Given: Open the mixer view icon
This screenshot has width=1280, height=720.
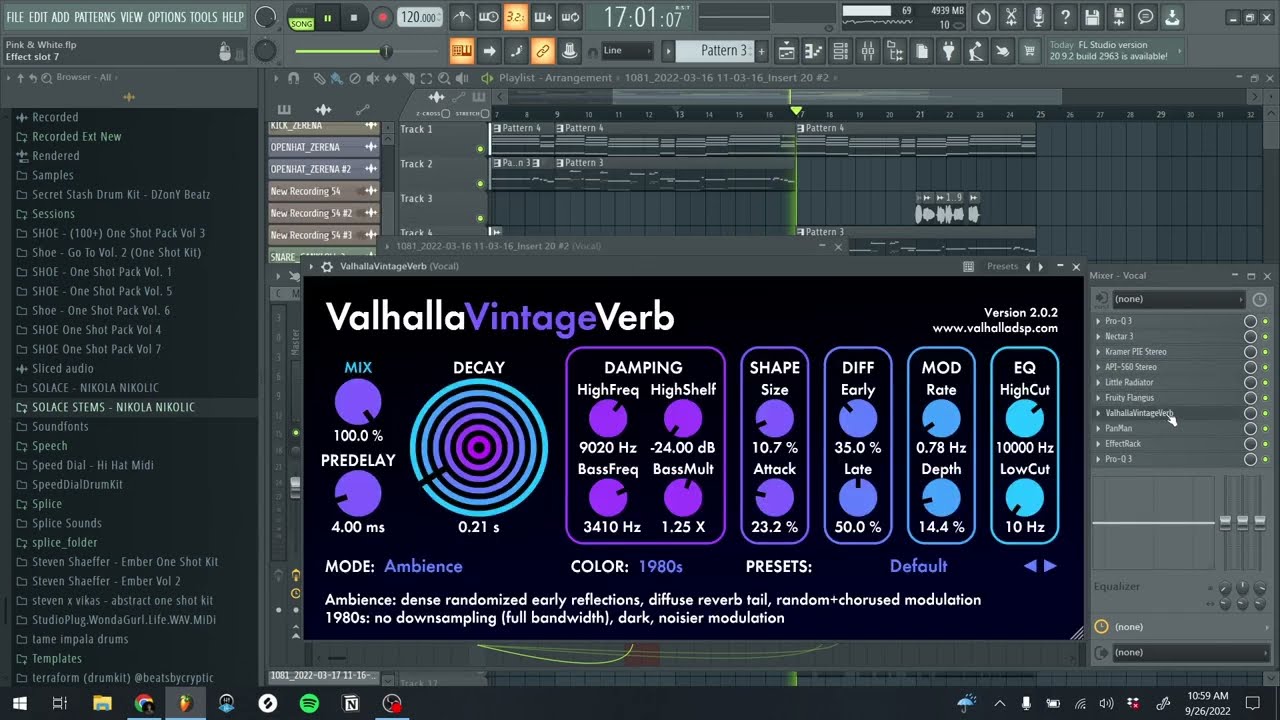Looking at the screenshot, I should click(x=868, y=50).
